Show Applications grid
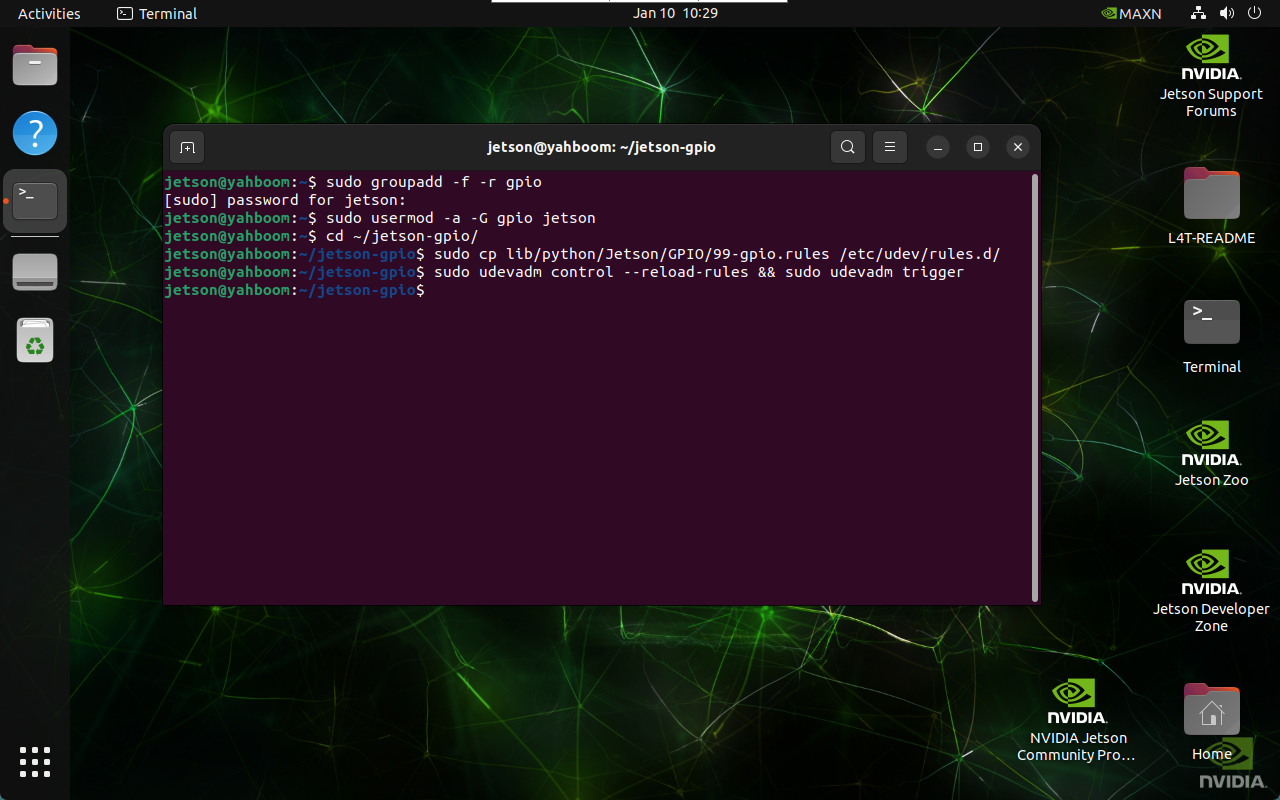 click(35, 761)
